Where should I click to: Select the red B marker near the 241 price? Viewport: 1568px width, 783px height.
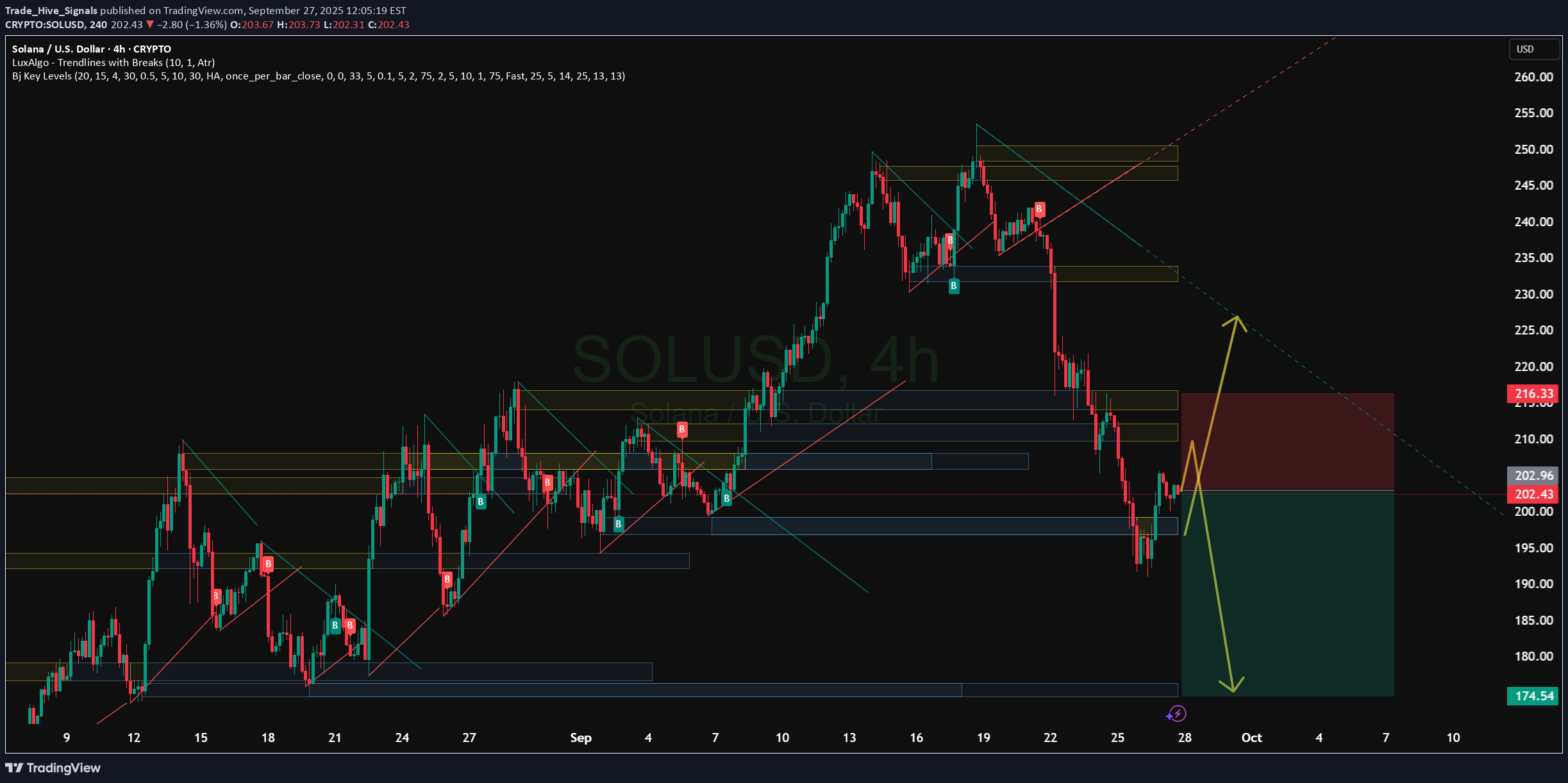coord(1039,209)
